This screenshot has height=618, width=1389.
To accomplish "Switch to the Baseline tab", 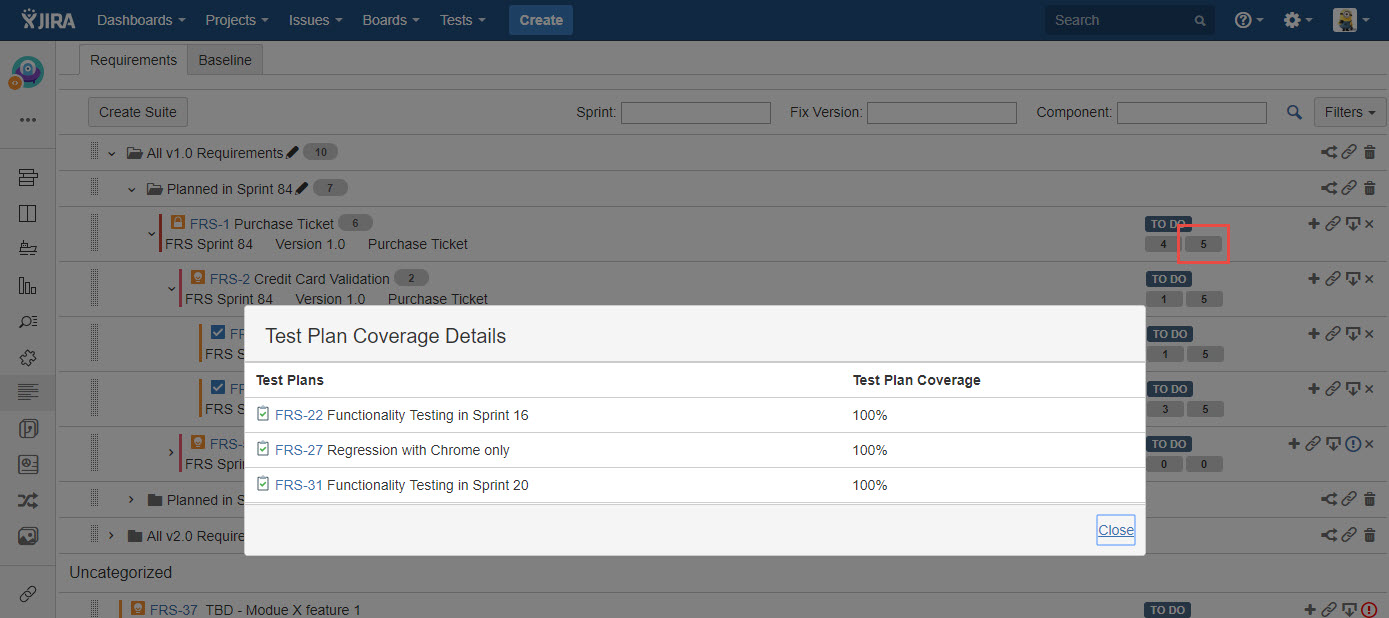I will click(x=225, y=60).
